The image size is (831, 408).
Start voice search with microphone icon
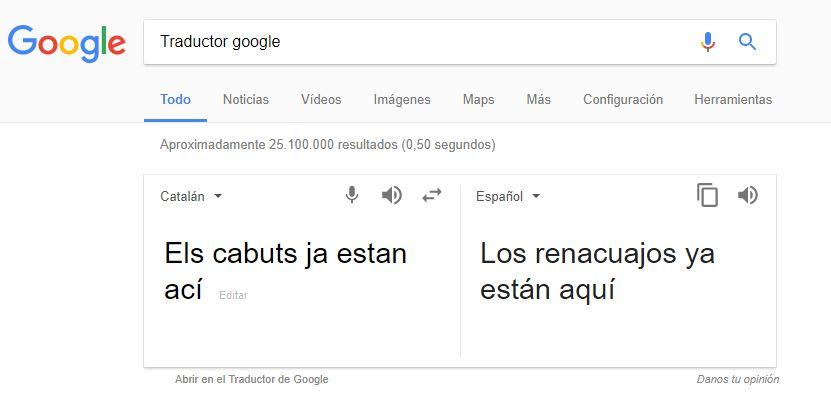[x=708, y=42]
